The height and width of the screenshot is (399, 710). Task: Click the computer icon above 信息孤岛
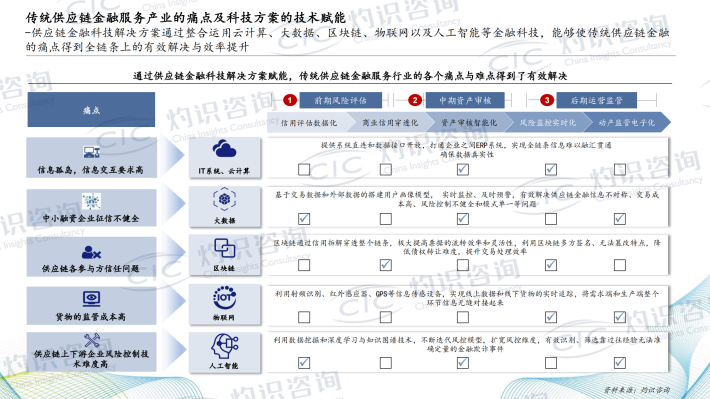(91, 152)
